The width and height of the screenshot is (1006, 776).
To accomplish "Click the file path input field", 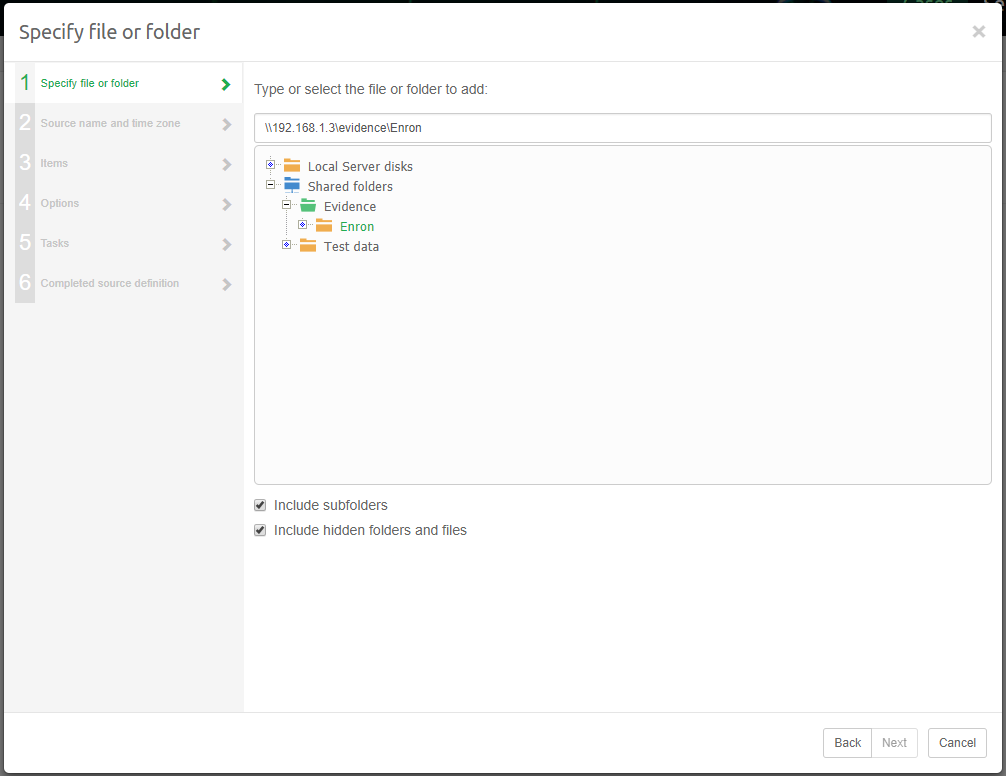I will [622, 128].
